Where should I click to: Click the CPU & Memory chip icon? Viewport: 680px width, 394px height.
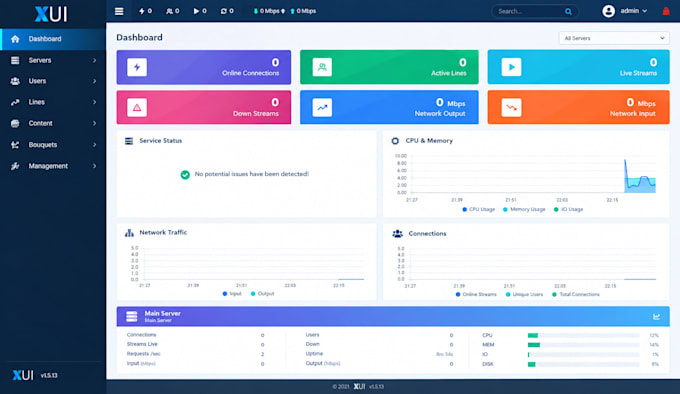[x=395, y=141]
